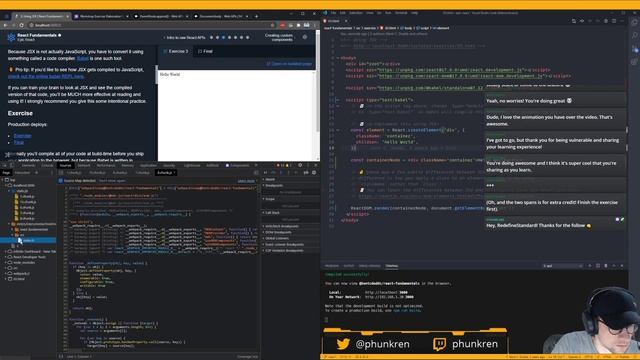The height and width of the screenshot is (360, 640).
Task: Click the React logo on the workshop page
Action: click(x=11, y=37)
